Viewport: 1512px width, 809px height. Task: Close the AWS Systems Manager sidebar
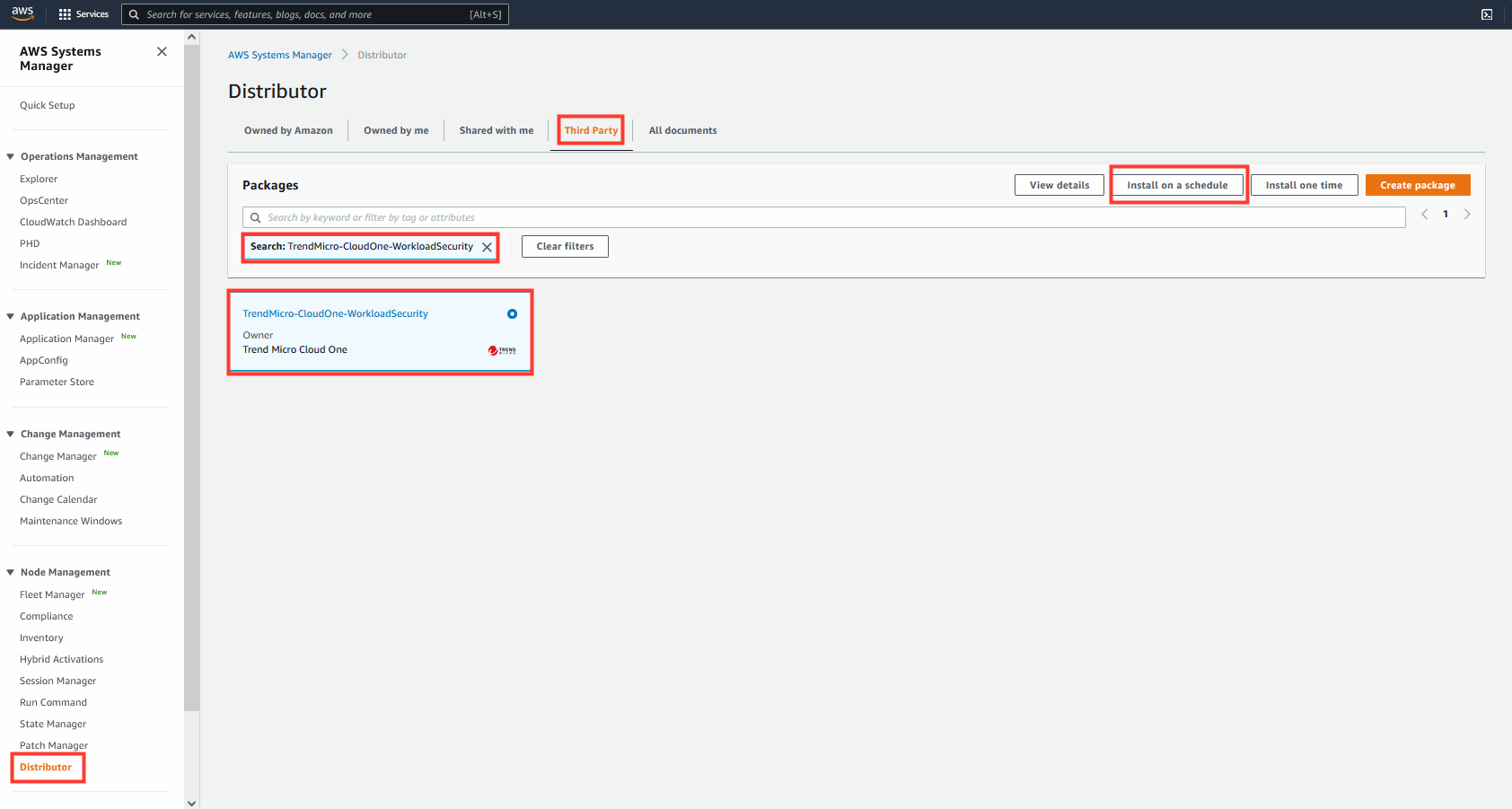click(162, 52)
